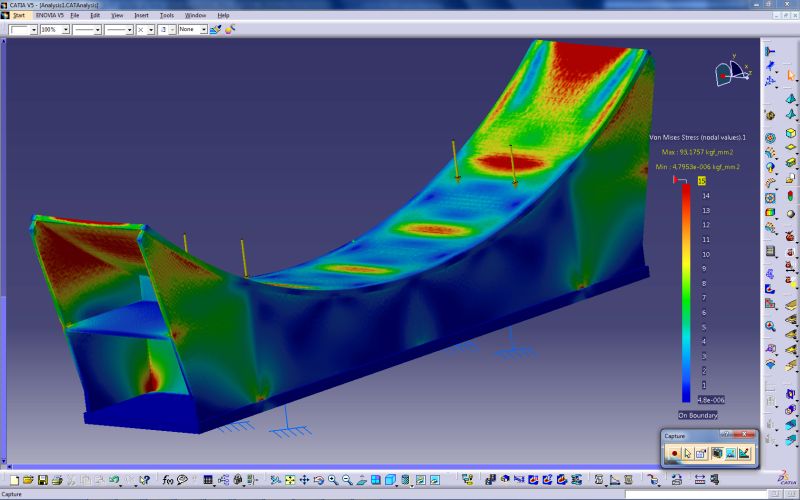Click the select arrow in Capture toolbar
This screenshot has width=800, height=500.
[x=688, y=454]
